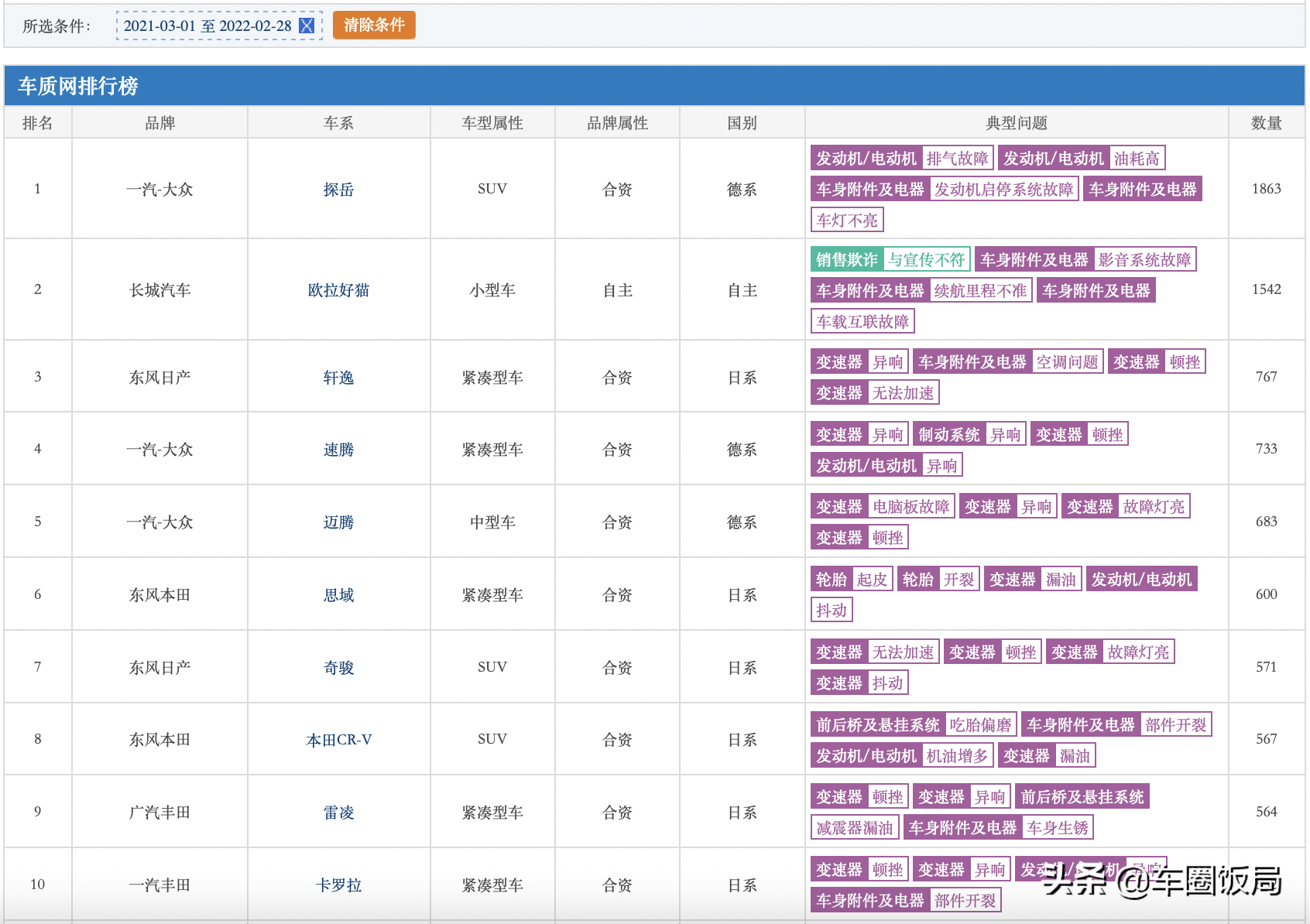This screenshot has width=1310, height=924.
Task: Select the 车灯不亮 issue tag
Action: coord(847,221)
